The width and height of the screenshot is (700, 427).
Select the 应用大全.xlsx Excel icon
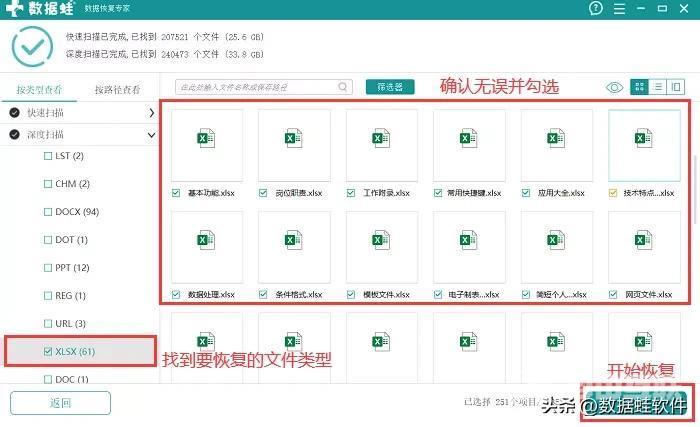point(556,138)
